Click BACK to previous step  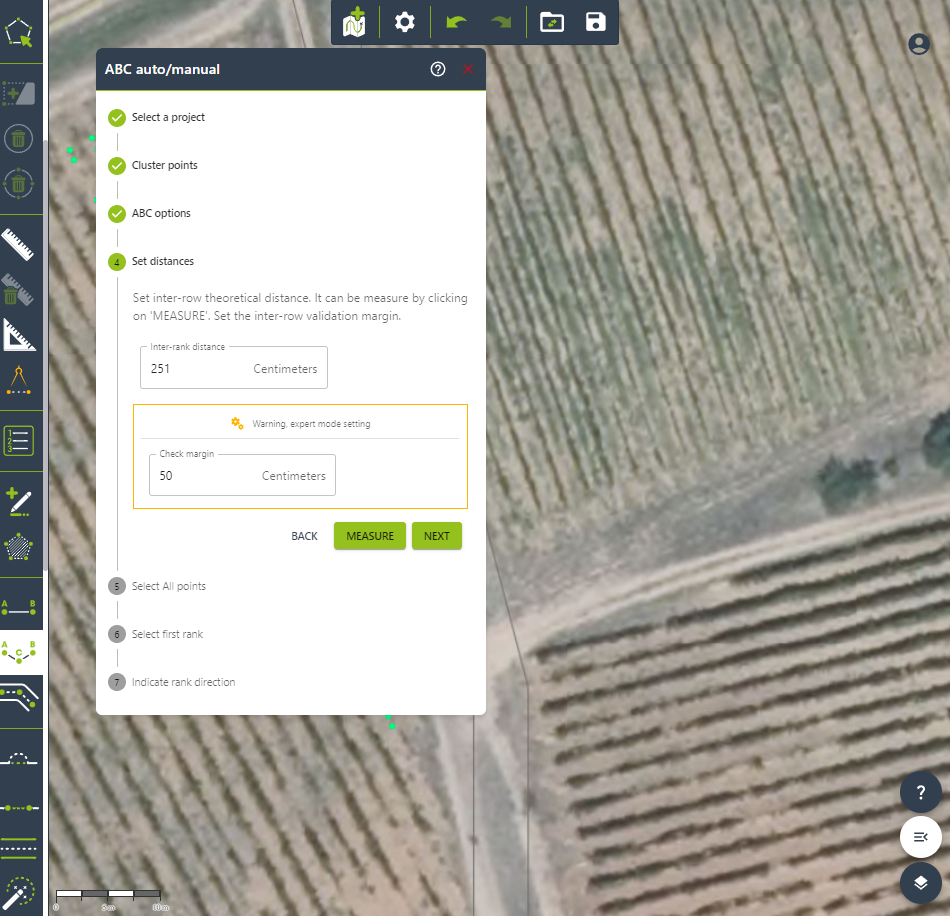tap(304, 536)
